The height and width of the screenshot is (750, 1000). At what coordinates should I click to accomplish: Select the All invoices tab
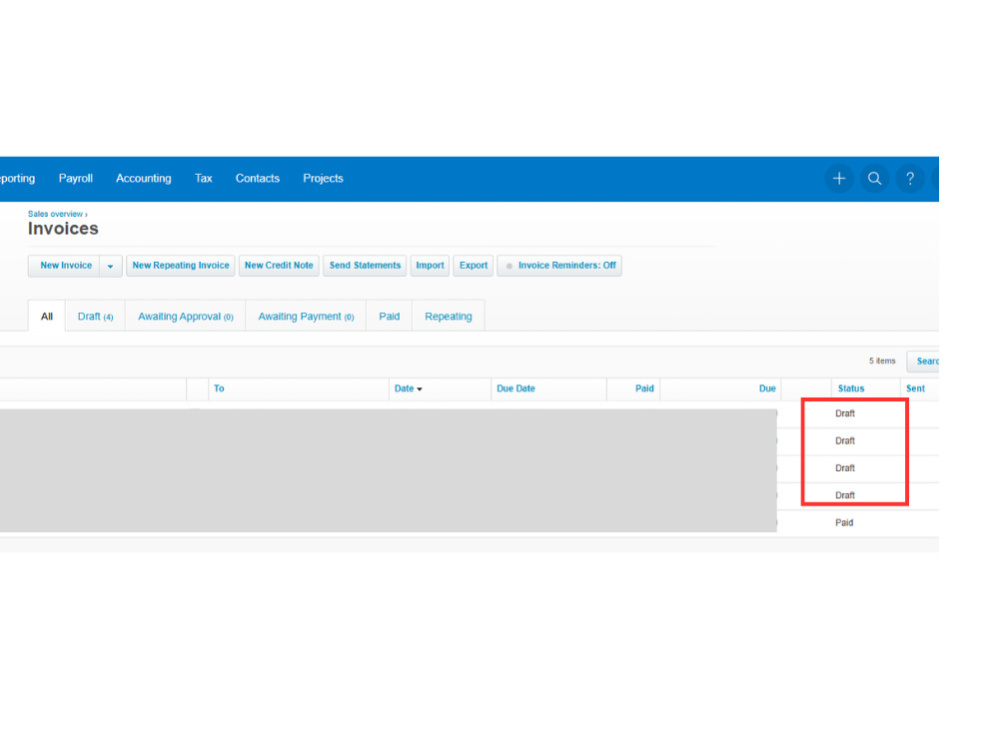47,316
